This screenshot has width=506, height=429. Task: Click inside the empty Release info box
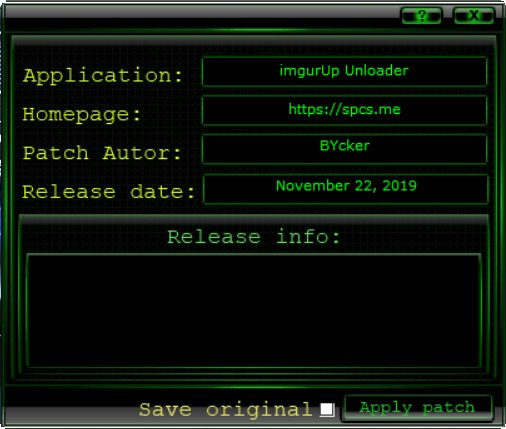pos(254,311)
